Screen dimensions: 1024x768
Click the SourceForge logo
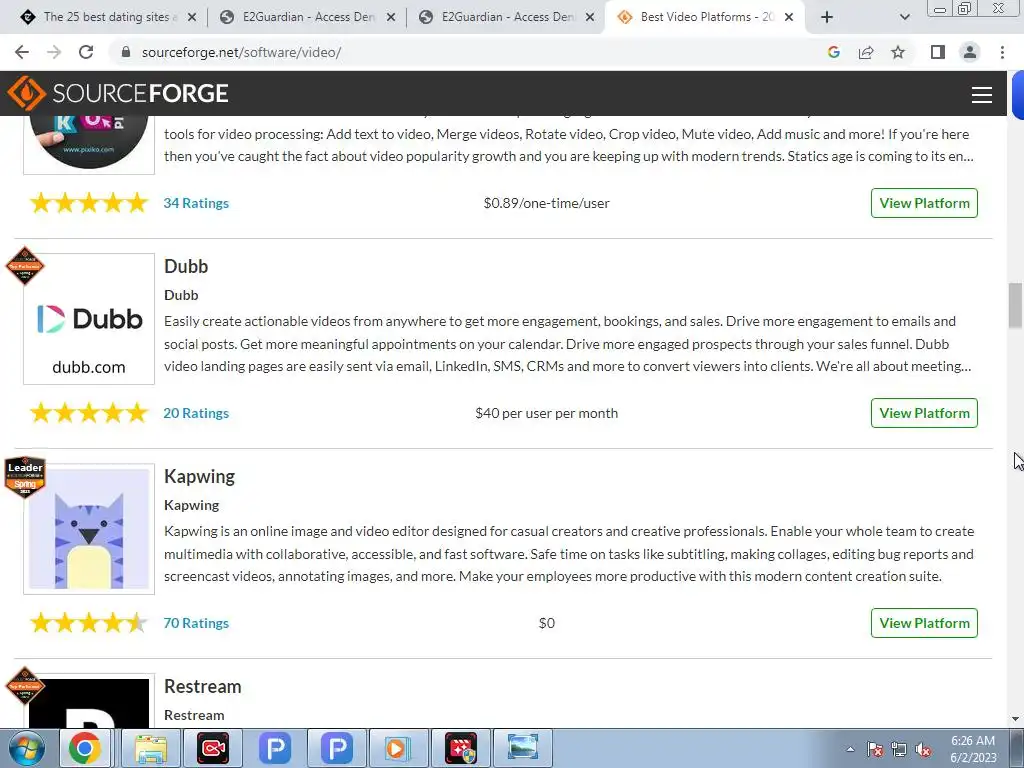pyautogui.click(x=118, y=93)
